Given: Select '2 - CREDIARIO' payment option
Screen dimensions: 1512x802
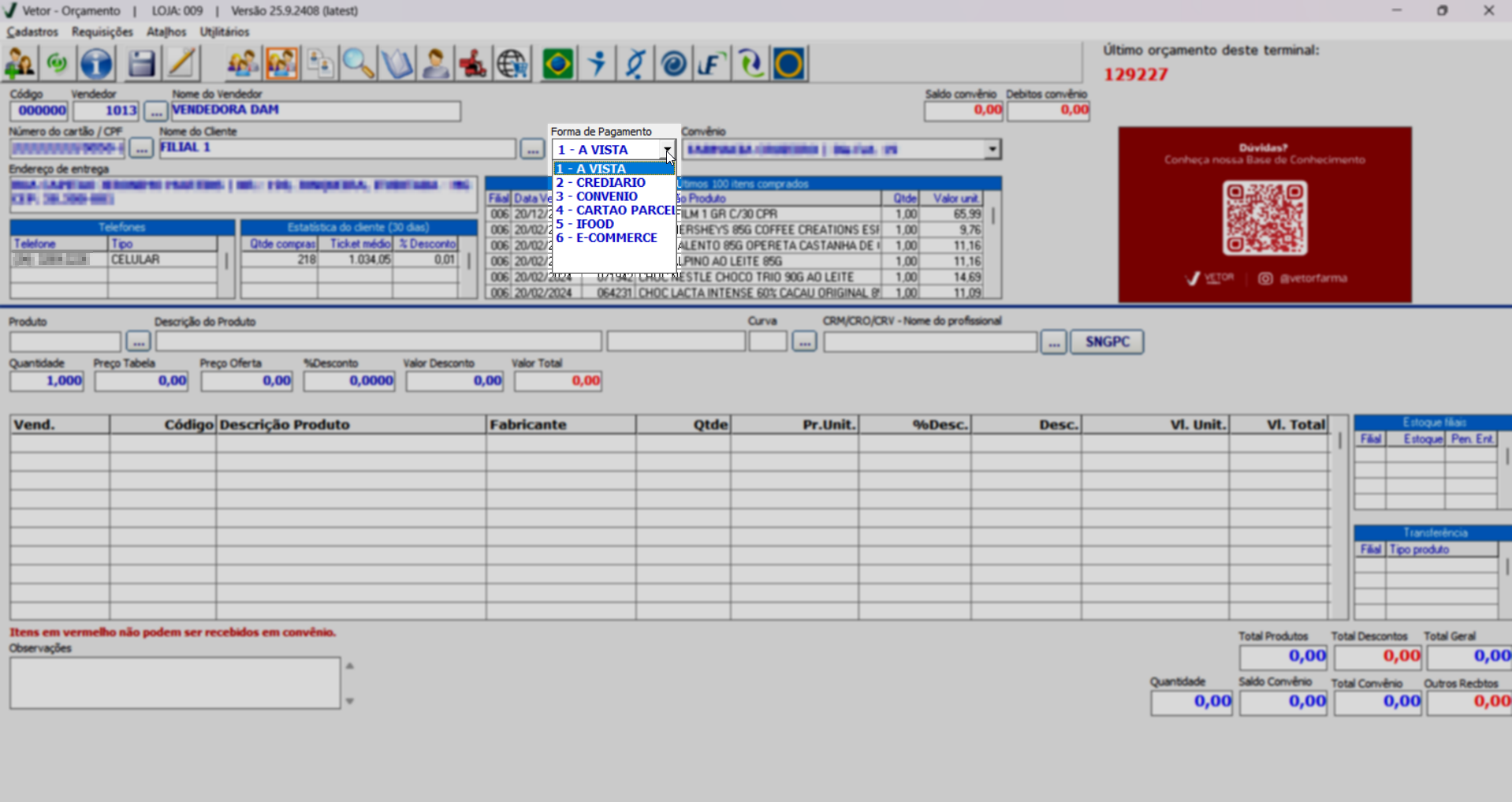Looking at the screenshot, I should pyautogui.click(x=601, y=183).
